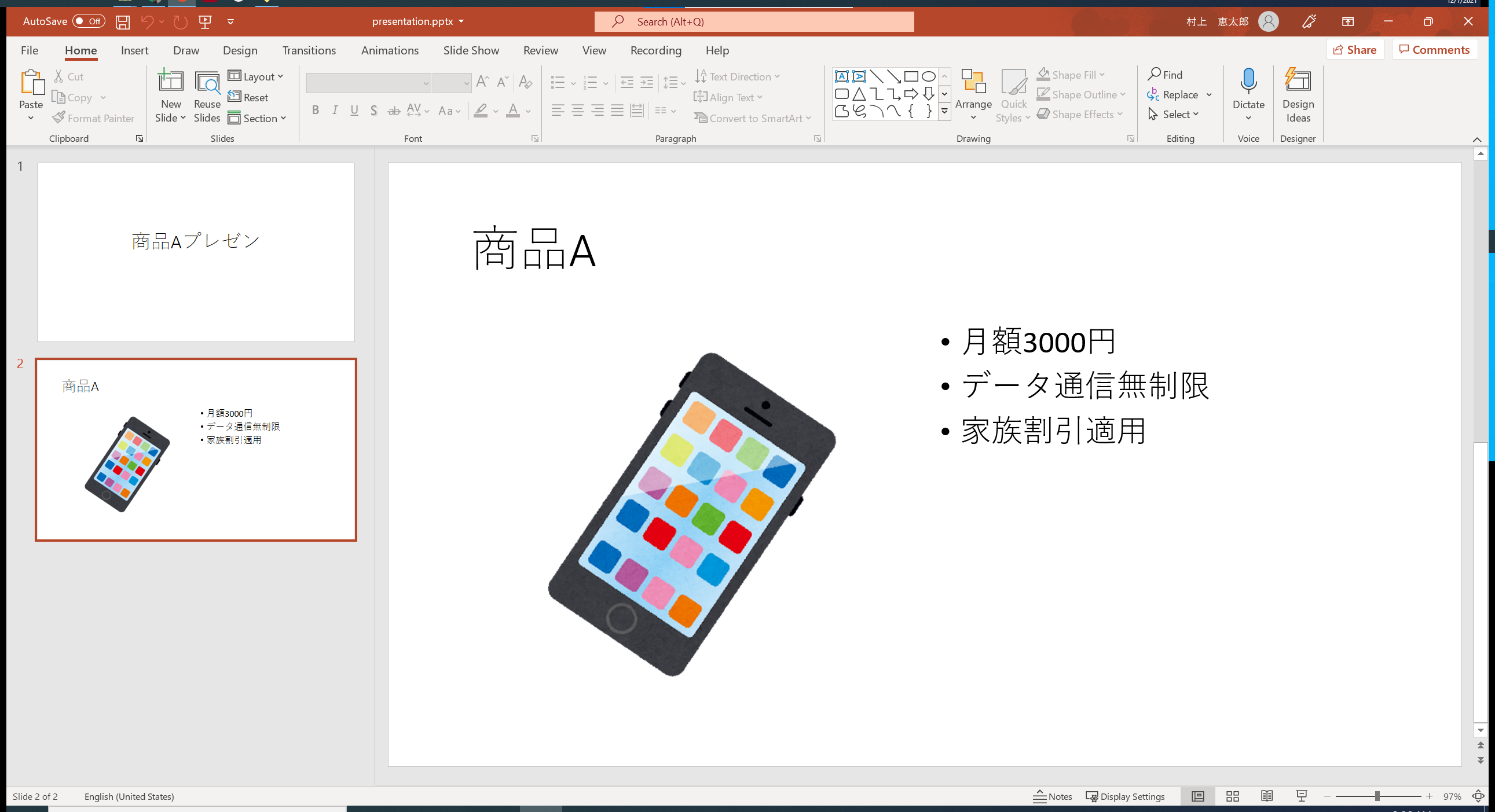
Task: Click the Share button
Action: pos(1354,50)
